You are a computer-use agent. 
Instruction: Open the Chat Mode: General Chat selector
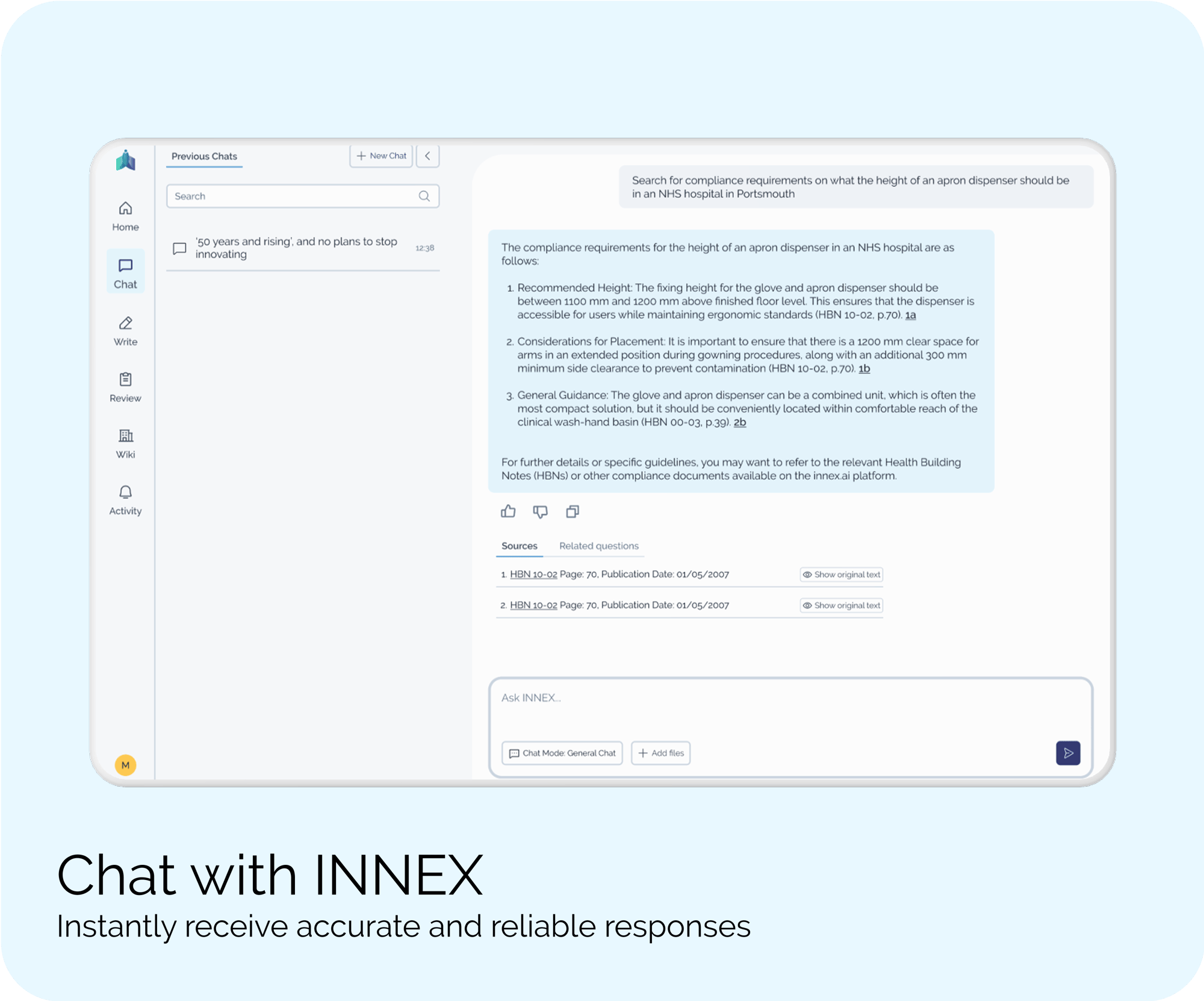click(562, 753)
